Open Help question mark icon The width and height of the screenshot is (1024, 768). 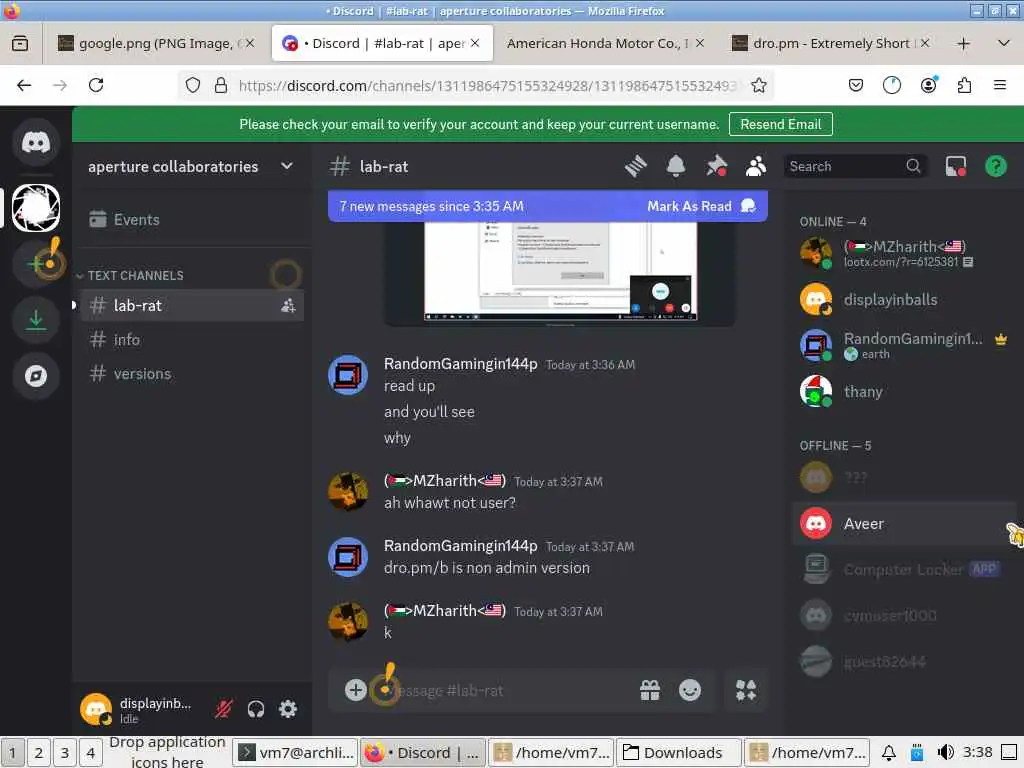(996, 167)
